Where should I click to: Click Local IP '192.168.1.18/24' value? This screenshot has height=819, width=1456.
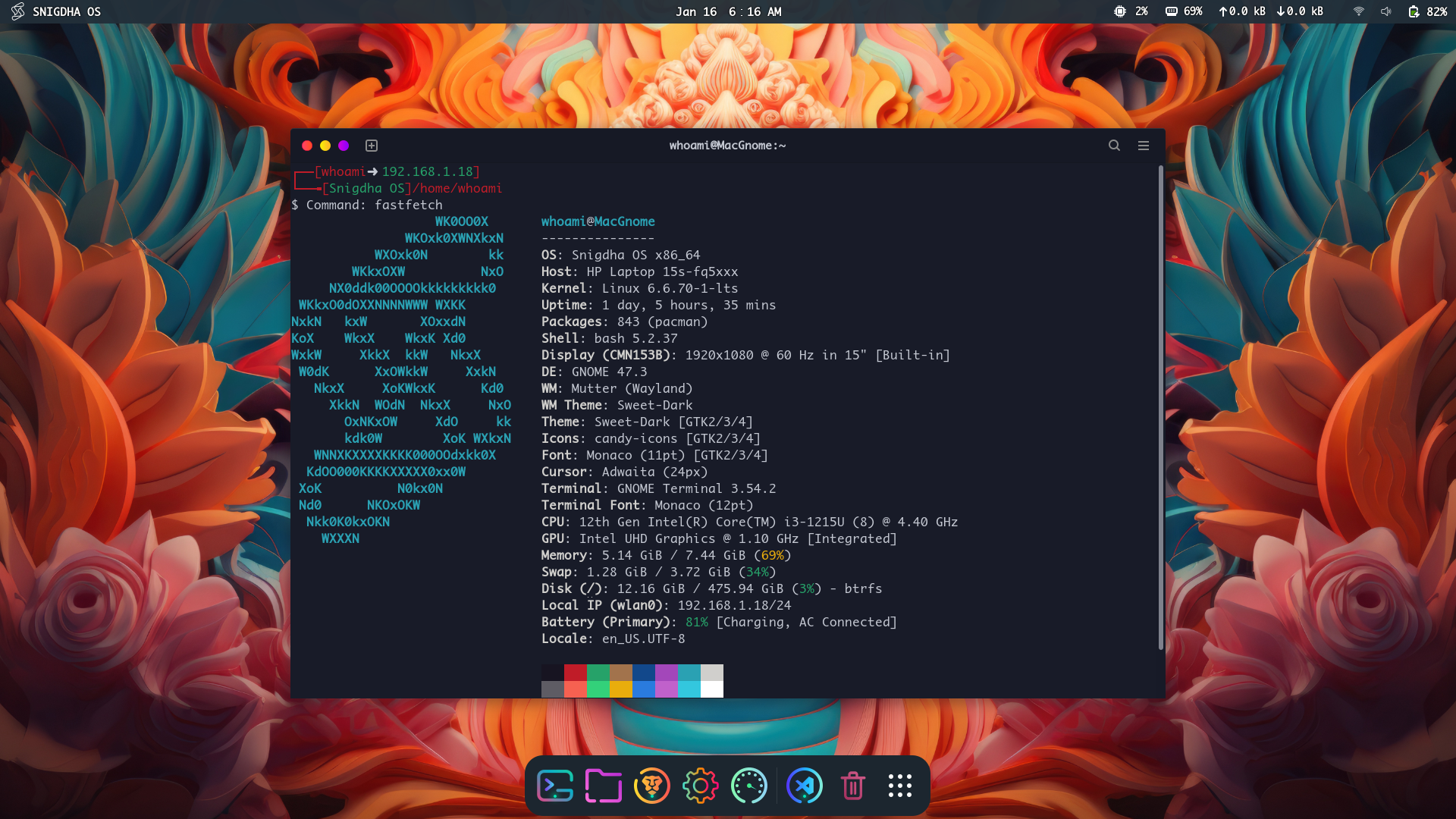click(735, 605)
